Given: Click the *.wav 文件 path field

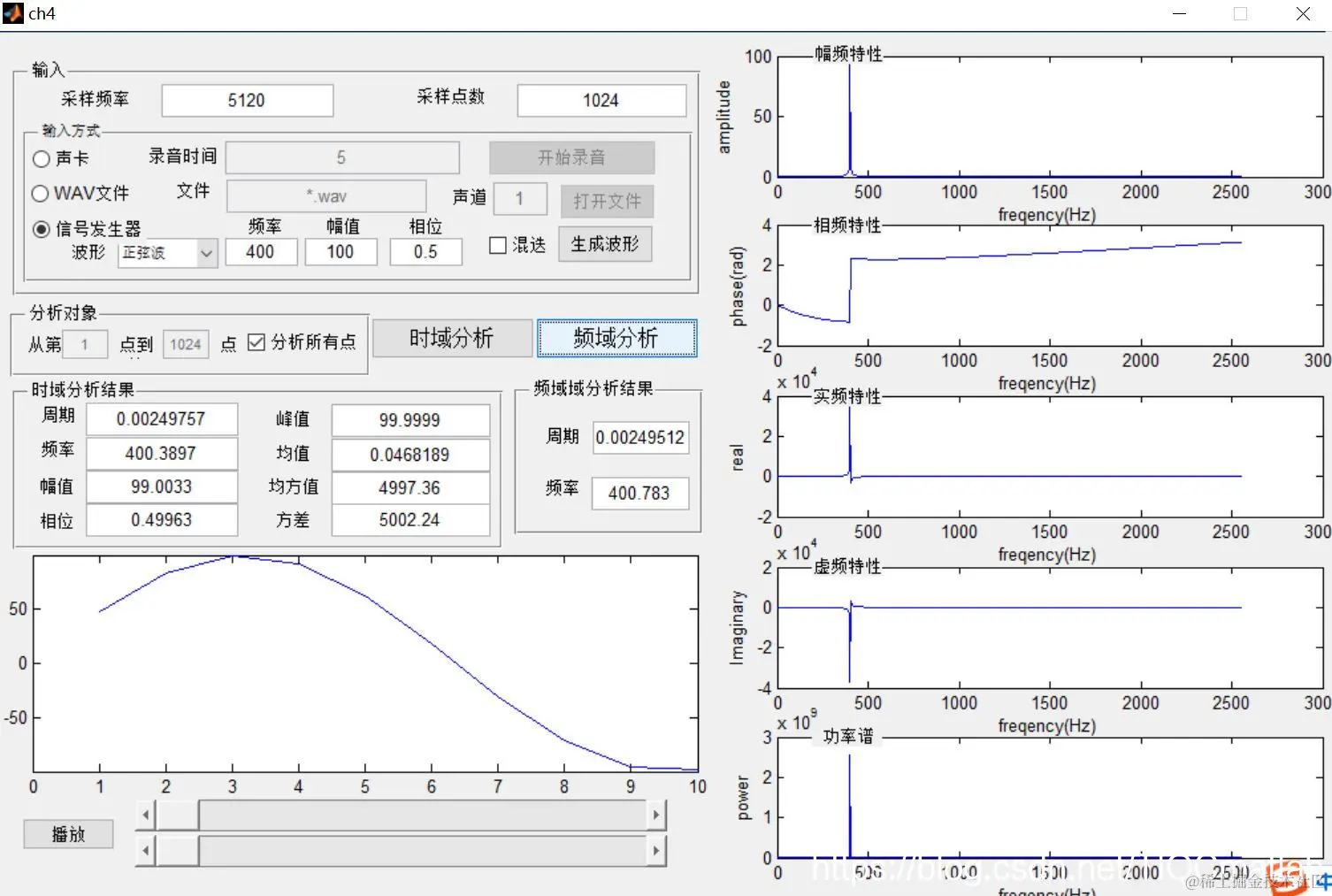Looking at the screenshot, I should pyautogui.click(x=328, y=195).
